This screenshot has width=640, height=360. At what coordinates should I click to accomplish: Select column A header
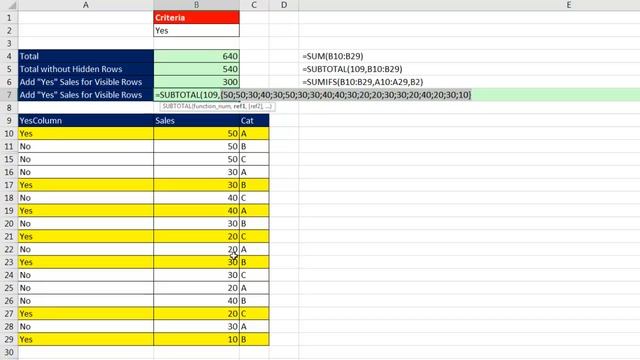(x=86, y=5)
